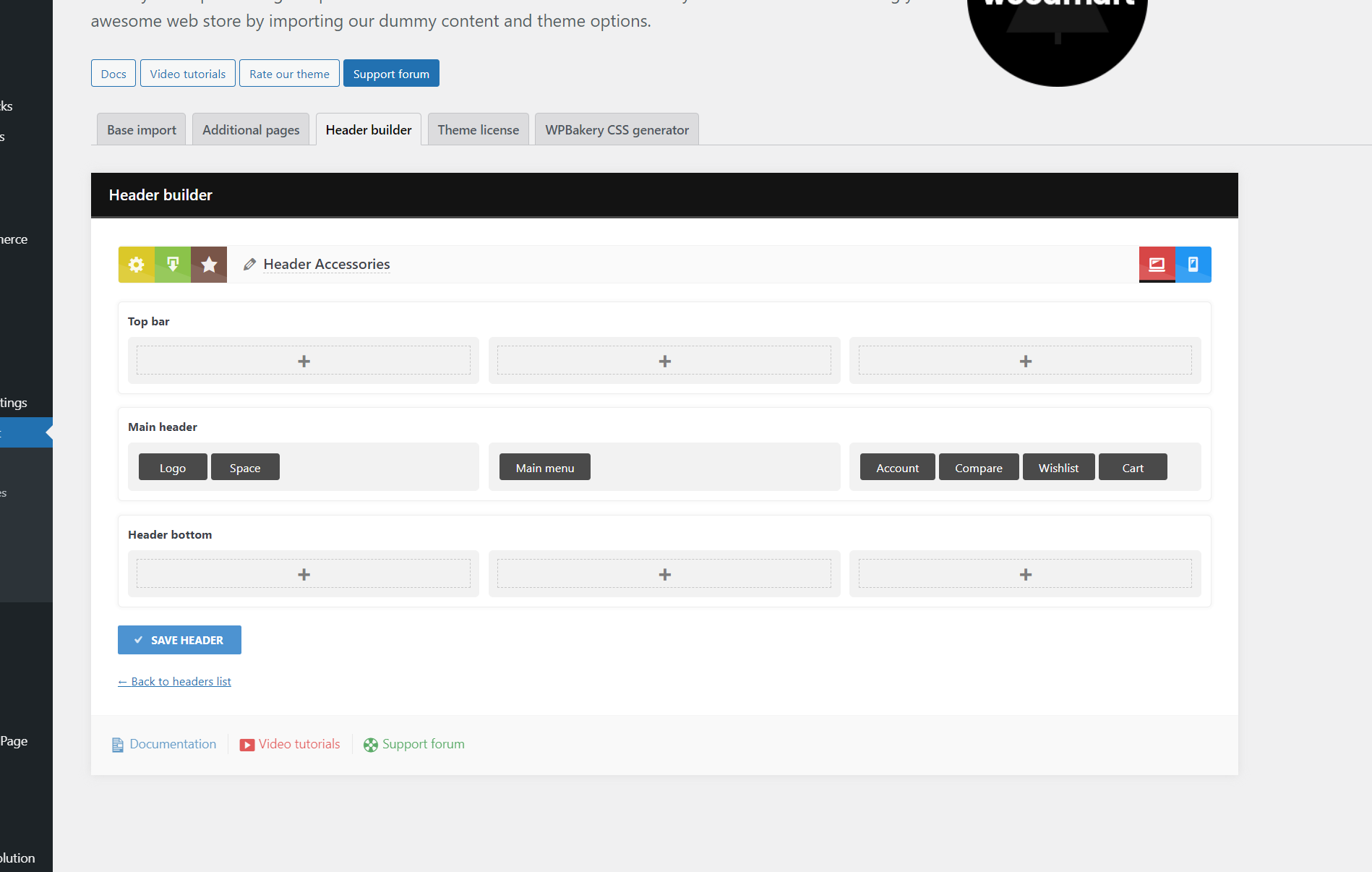Open header settings gear icon
Screen dimensions: 1372x872
click(137, 265)
